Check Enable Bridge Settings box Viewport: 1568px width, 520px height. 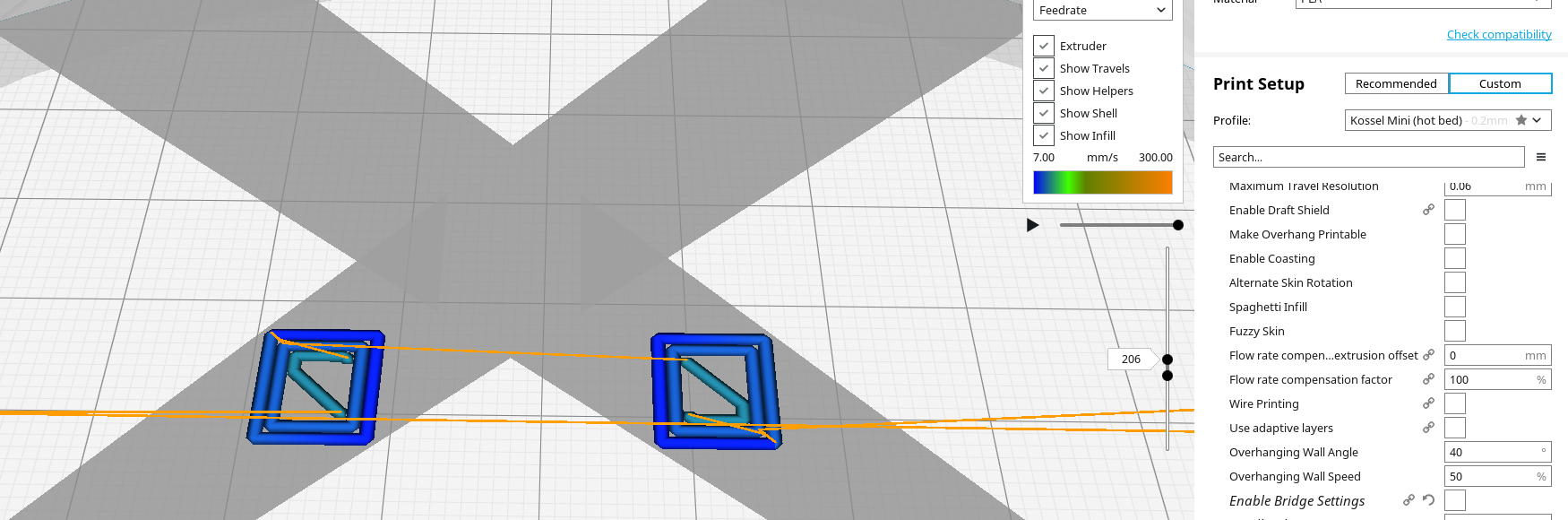click(x=1455, y=500)
